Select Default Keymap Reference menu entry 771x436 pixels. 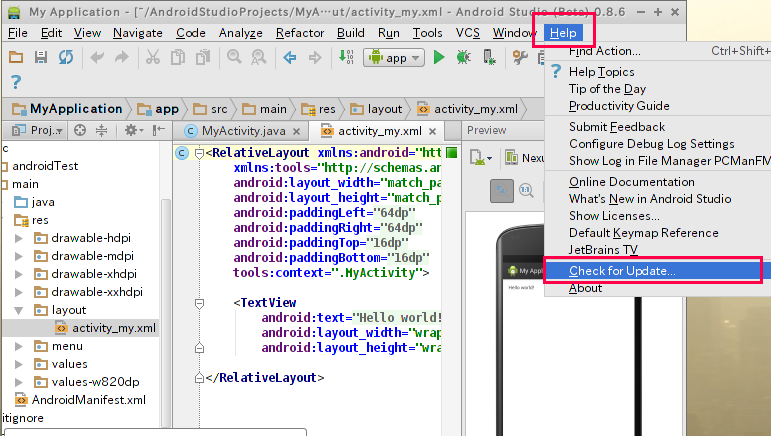pos(657,233)
